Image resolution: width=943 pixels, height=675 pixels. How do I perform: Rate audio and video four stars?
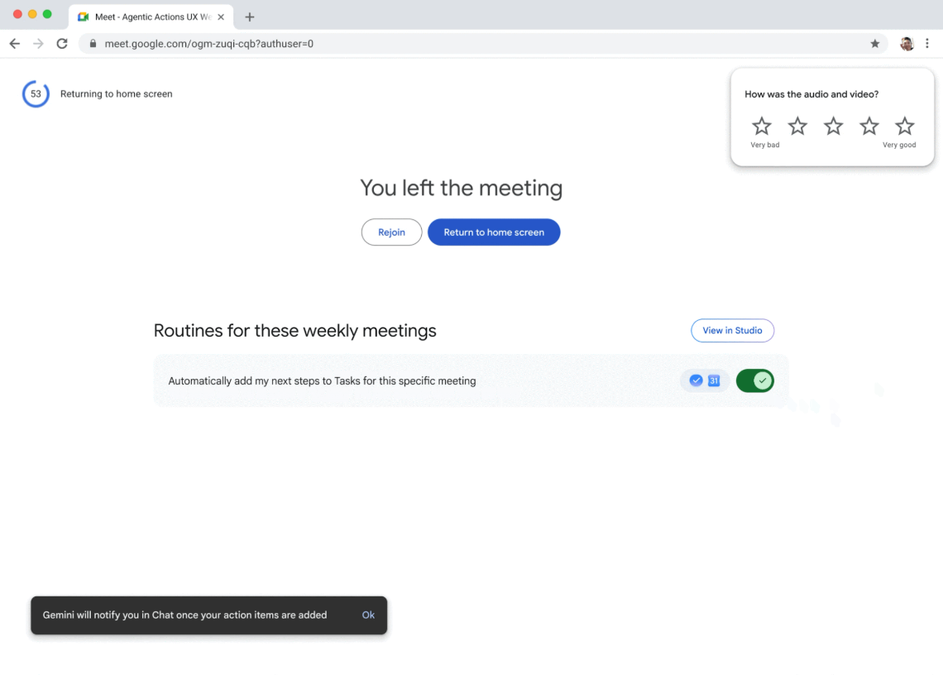[x=869, y=126]
